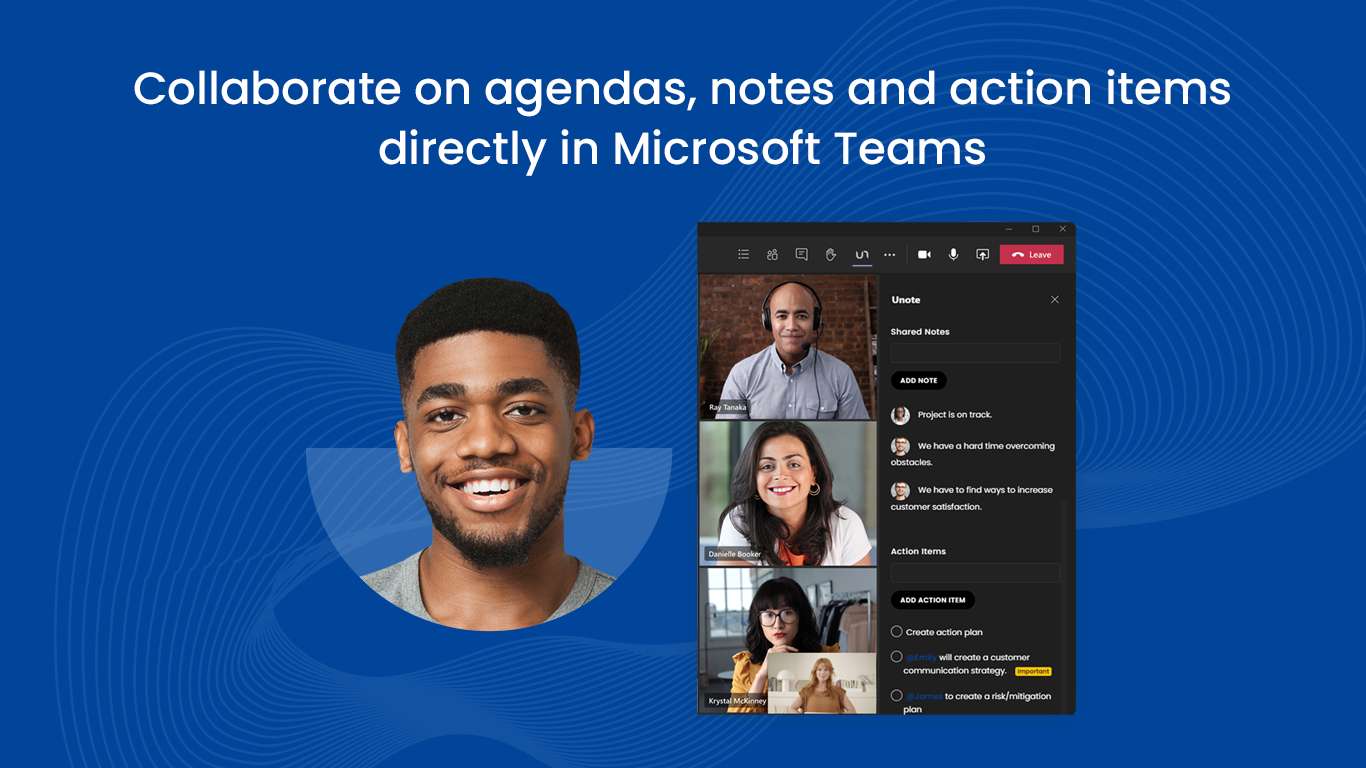Viewport: 1366px width, 768px height.
Task: Click the Unote panel title
Action: (x=905, y=300)
